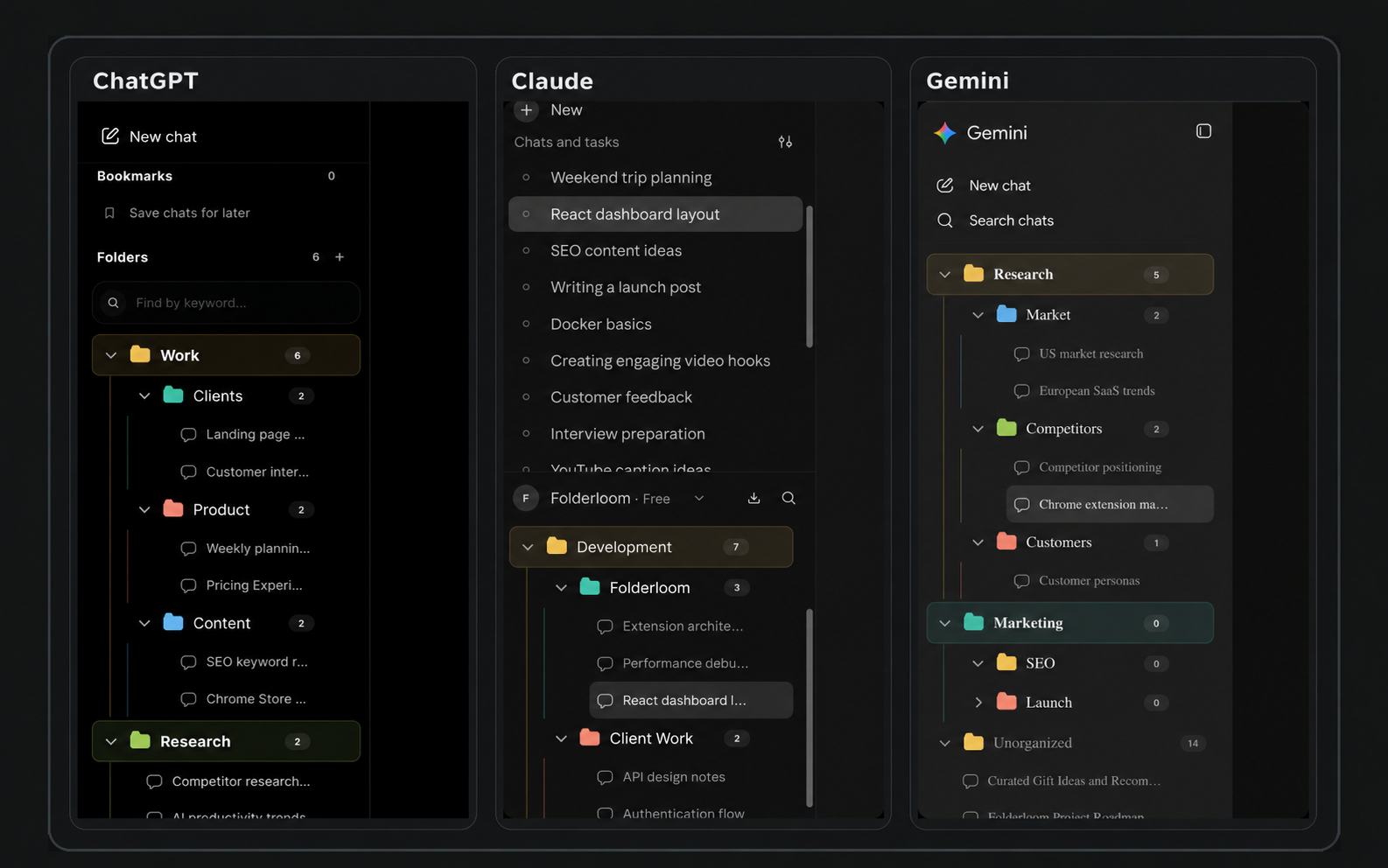
Task: Open the Chrome extension ma... chat in Gemini
Action: 1110,504
